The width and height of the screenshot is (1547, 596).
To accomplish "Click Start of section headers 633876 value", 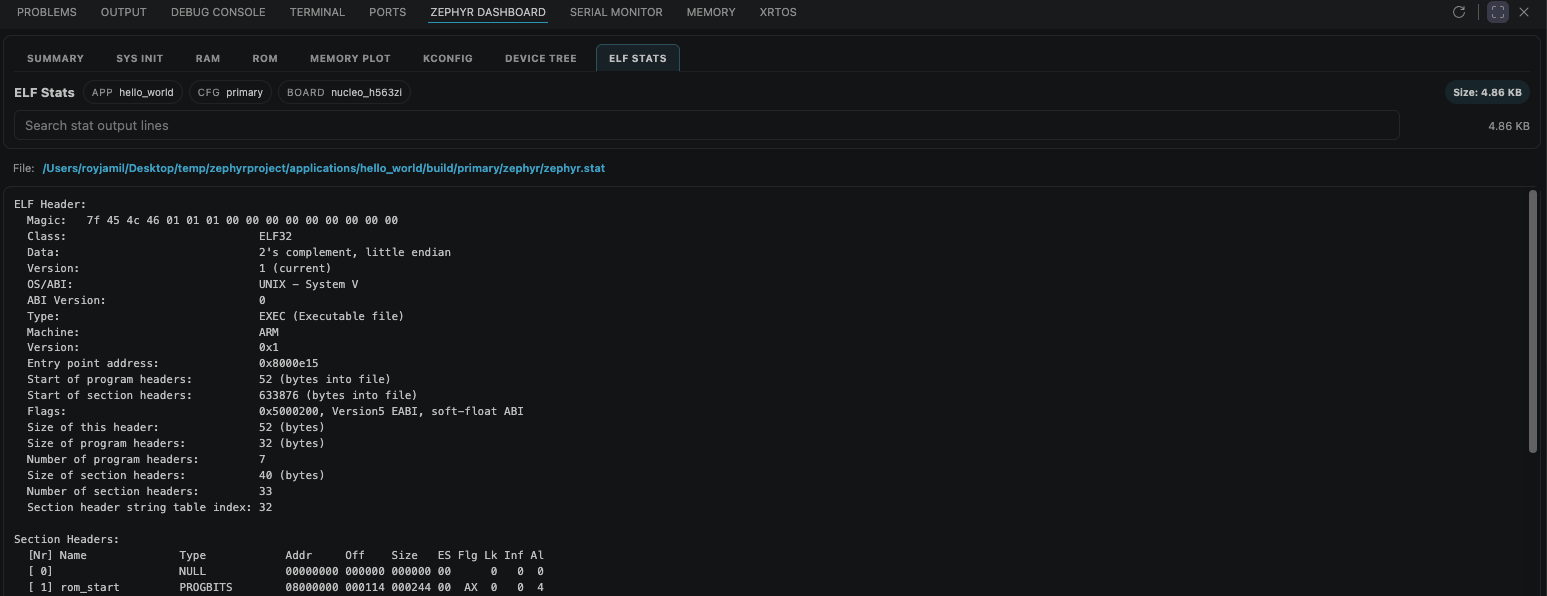I will (338, 395).
